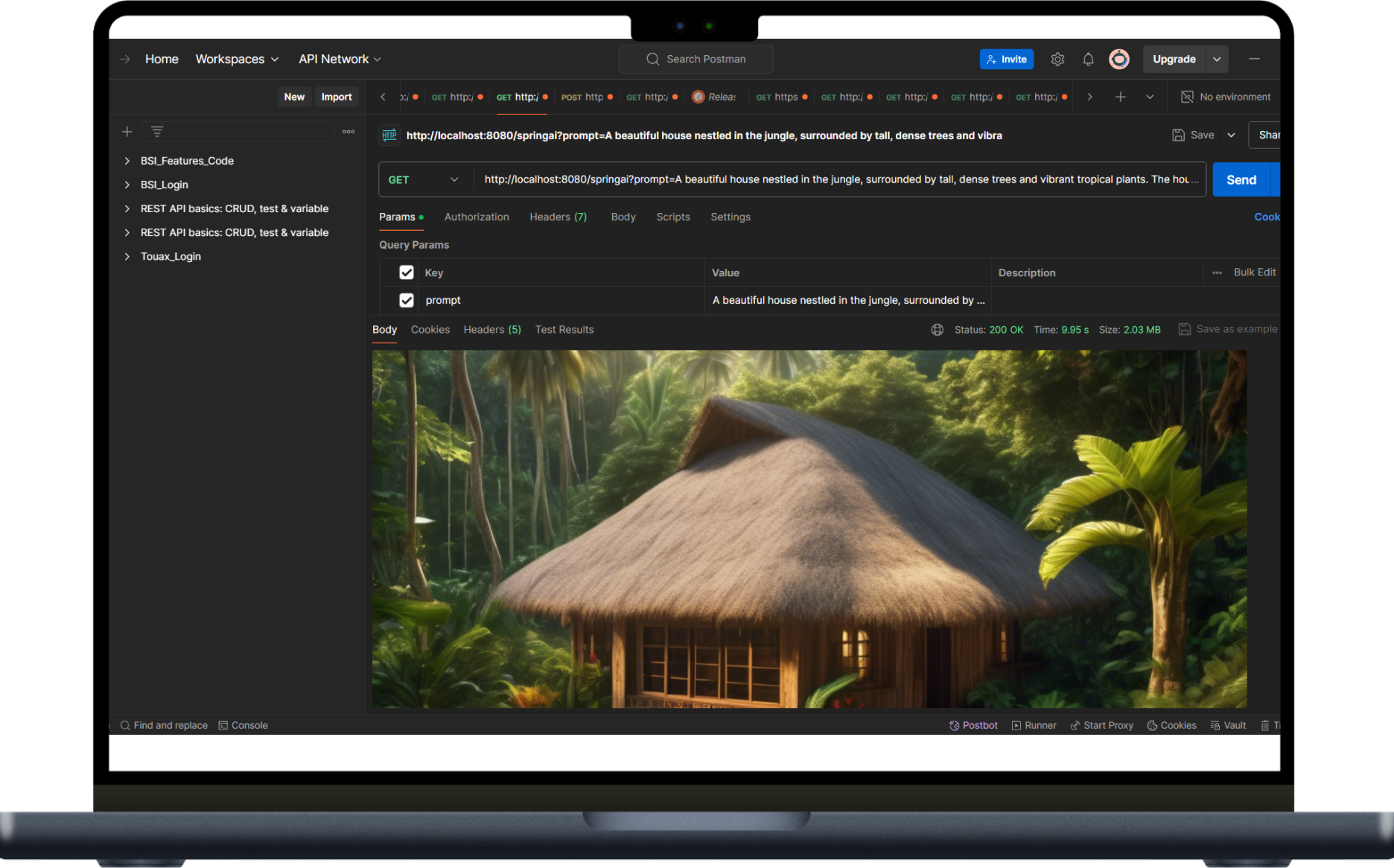Open the tab list dropdown chevron

coord(1150,97)
